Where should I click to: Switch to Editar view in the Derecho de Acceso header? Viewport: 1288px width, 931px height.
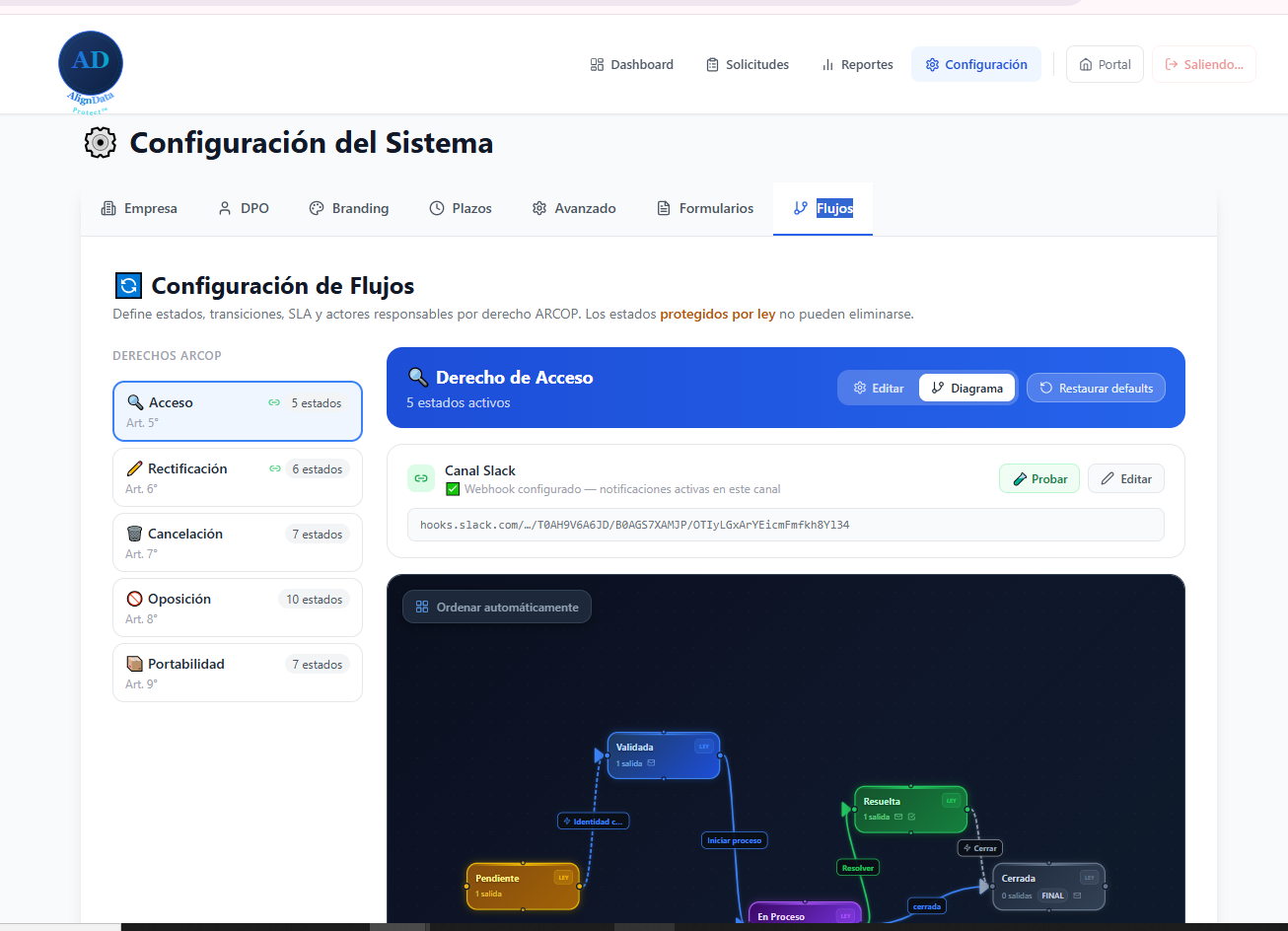(879, 388)
